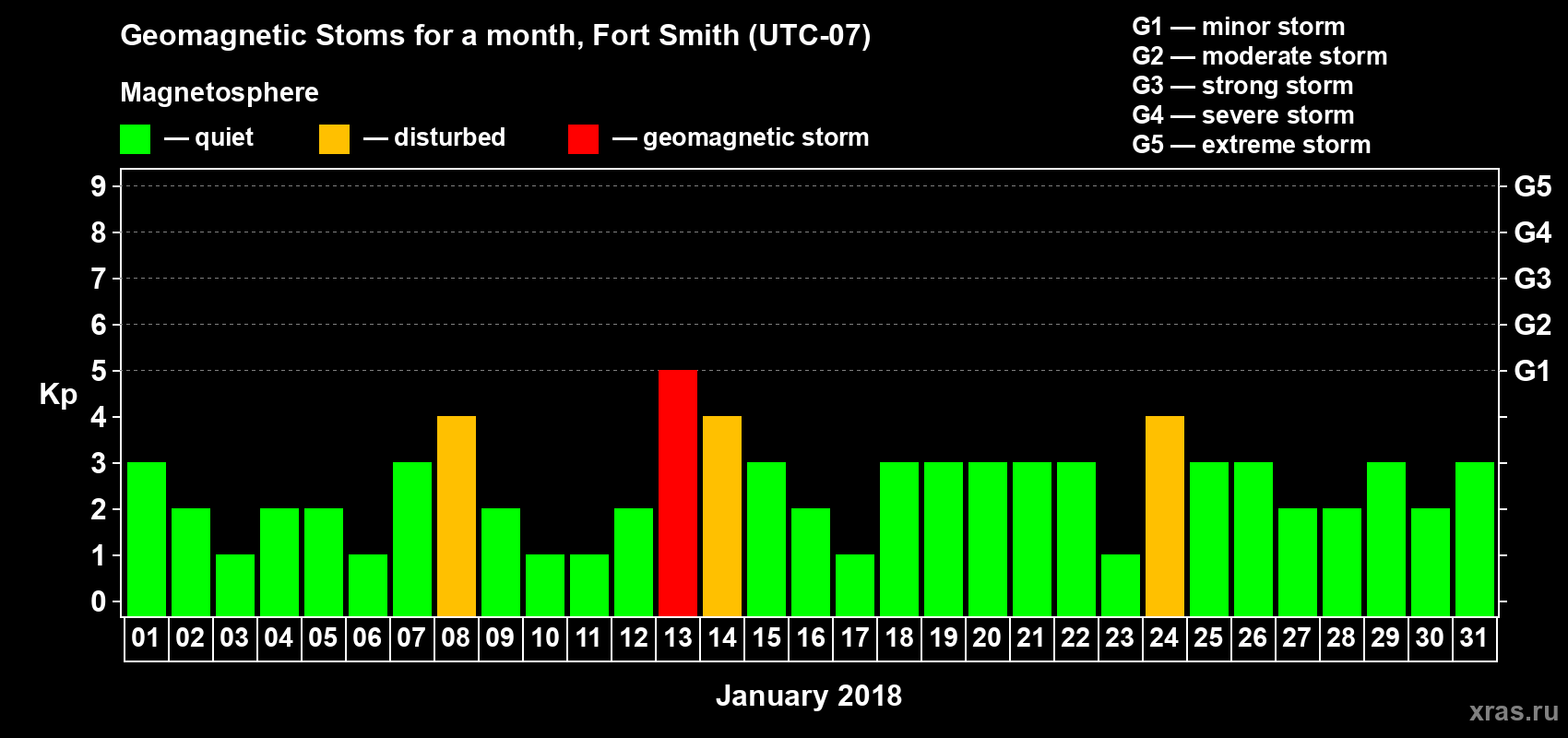Select the orange bar for day 14
The height and width of the screenshot is (738, 1568).
tap(722, 516)
